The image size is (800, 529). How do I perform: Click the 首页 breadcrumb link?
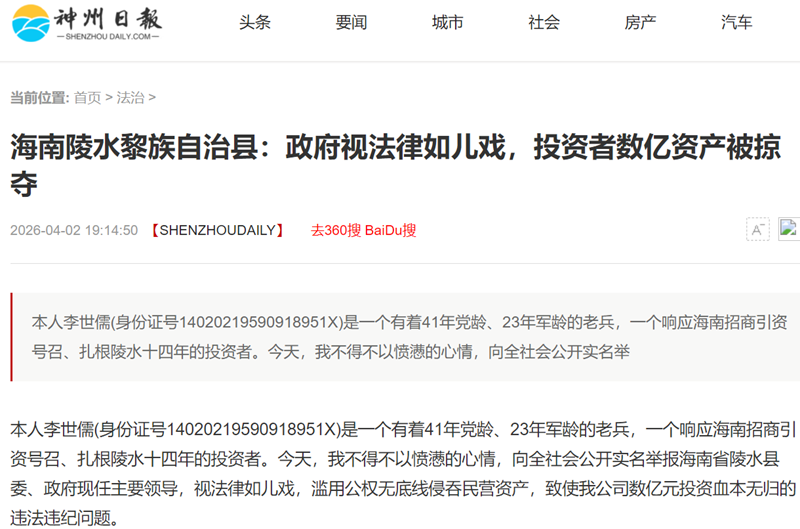[87, 97]
